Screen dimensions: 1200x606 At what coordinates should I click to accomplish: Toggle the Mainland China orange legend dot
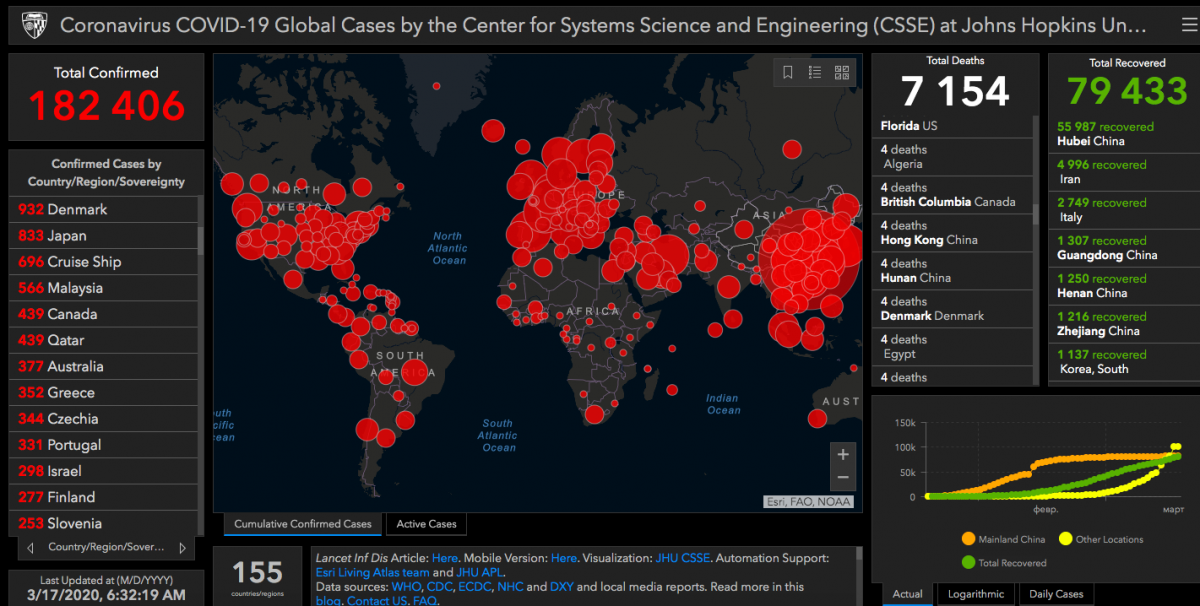click(x=968, y=539)
